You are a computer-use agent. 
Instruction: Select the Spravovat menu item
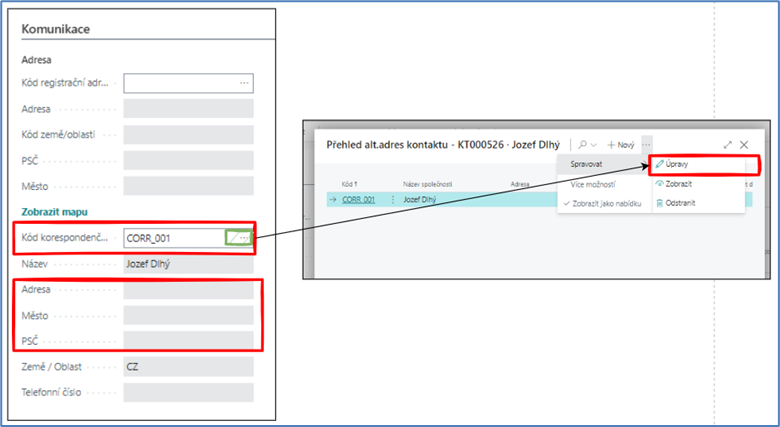tap(586, 164)
